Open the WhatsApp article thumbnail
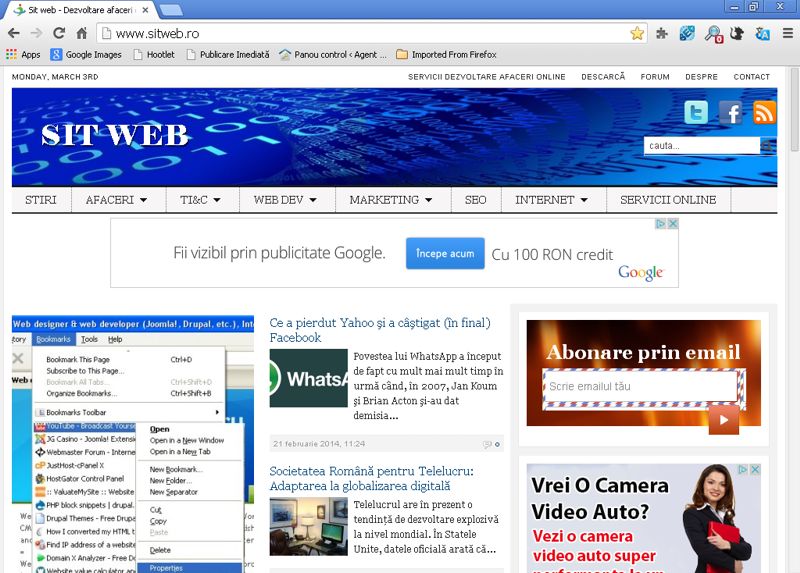The image size is (800, 573). tap(309, 378)
